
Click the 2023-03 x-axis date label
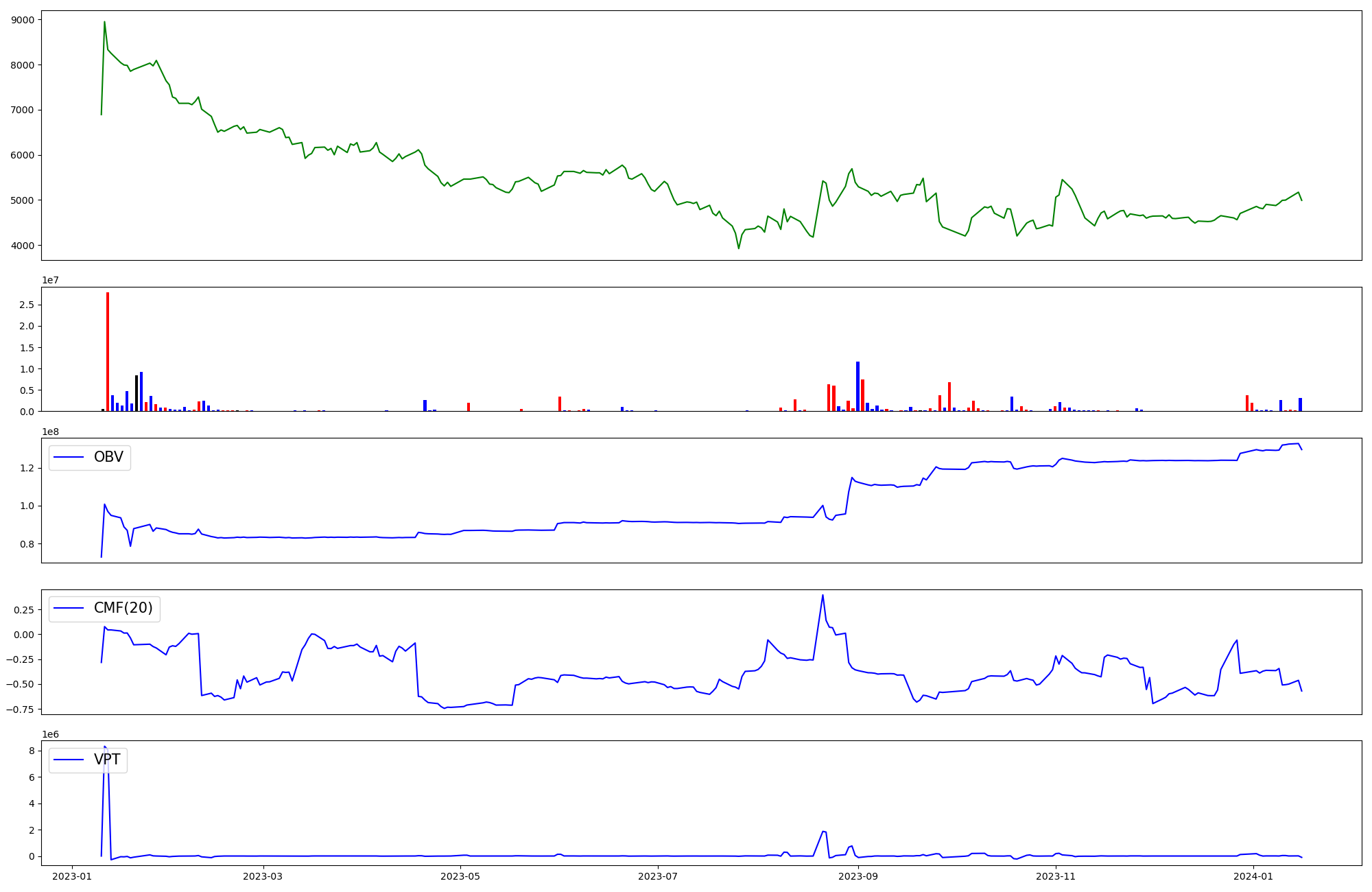pos(262,876)
